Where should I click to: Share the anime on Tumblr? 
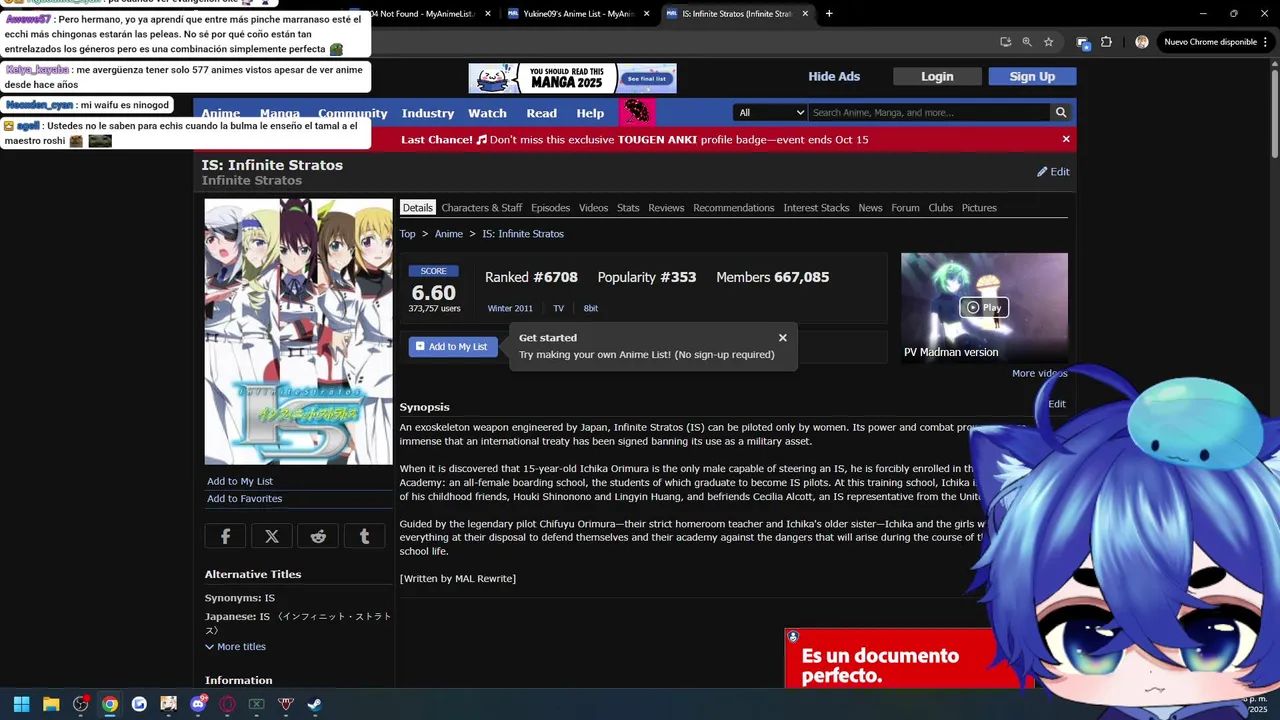coord(364,536)
